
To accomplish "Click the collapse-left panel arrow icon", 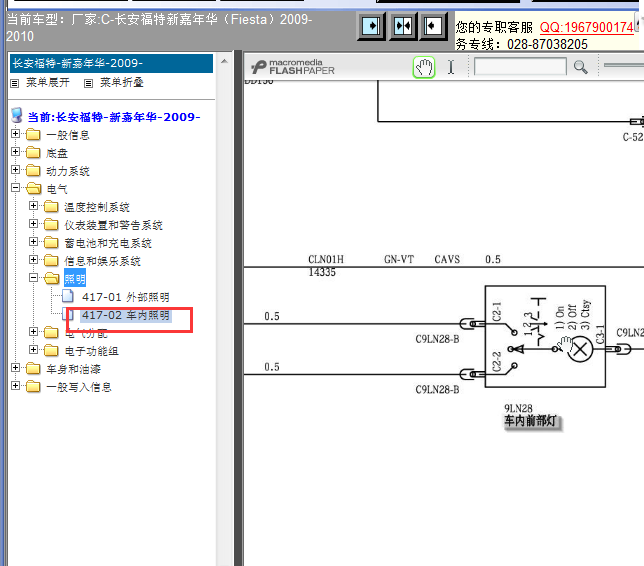I will tap(433, 26).
